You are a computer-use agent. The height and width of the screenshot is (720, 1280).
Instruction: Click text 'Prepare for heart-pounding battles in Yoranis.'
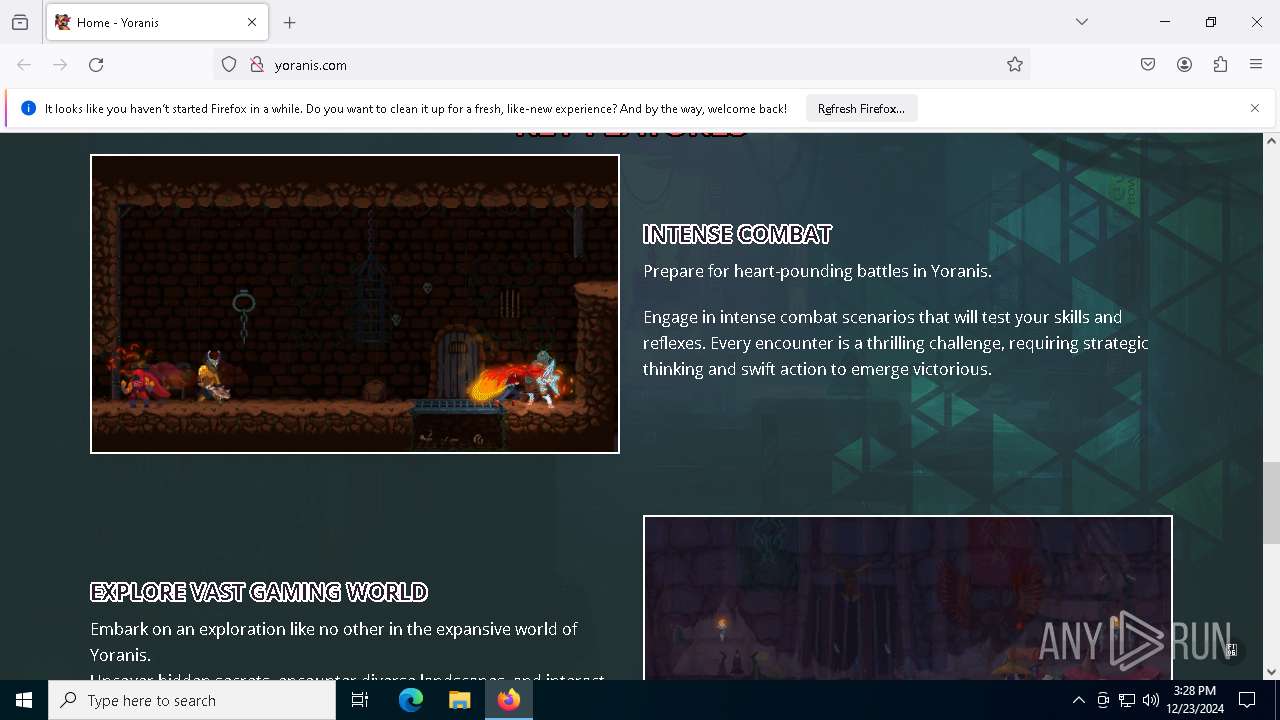817,271
